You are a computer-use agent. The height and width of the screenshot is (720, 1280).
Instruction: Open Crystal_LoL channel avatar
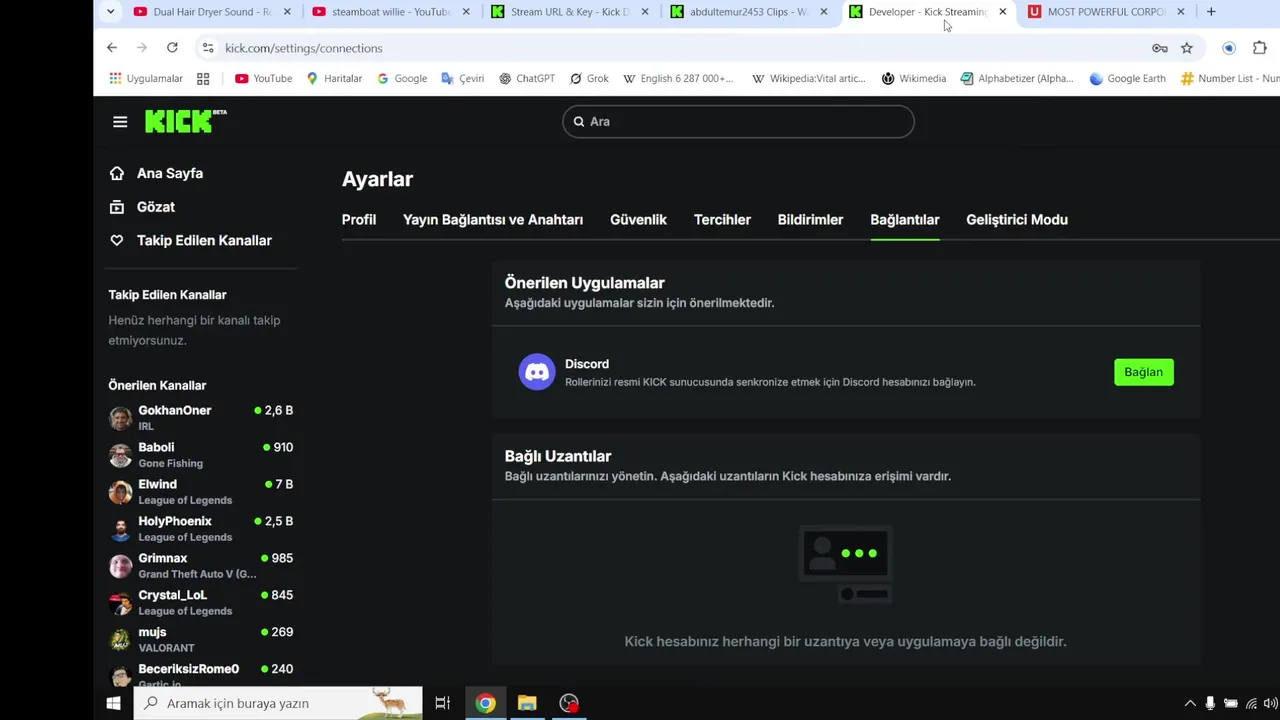point(120,602)
